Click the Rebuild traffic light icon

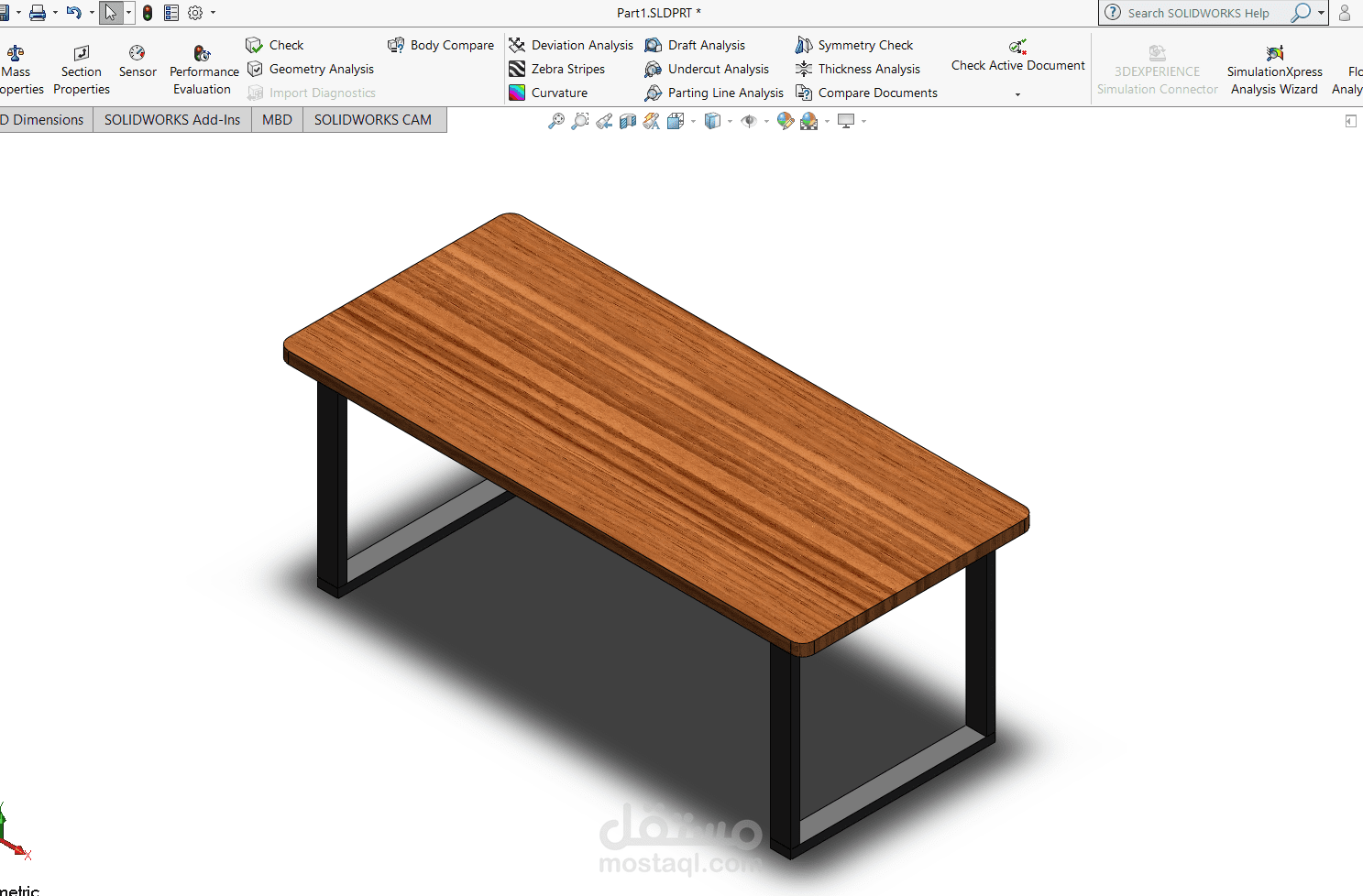148,13
